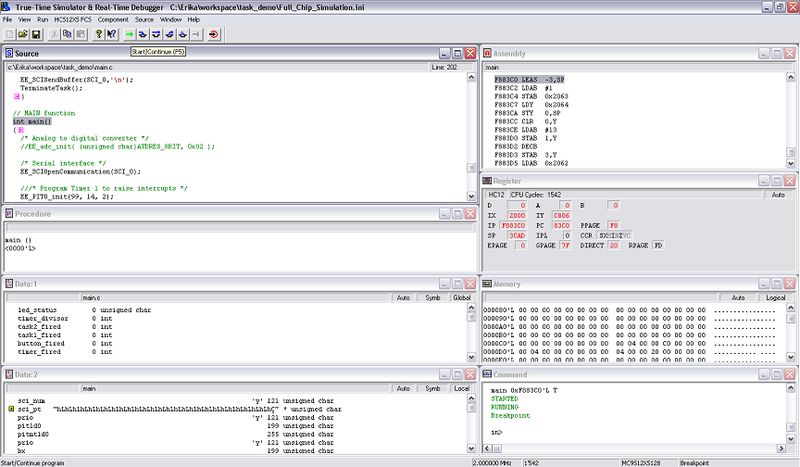
Task: Click the Source window S icon
Action: [9, 53]
